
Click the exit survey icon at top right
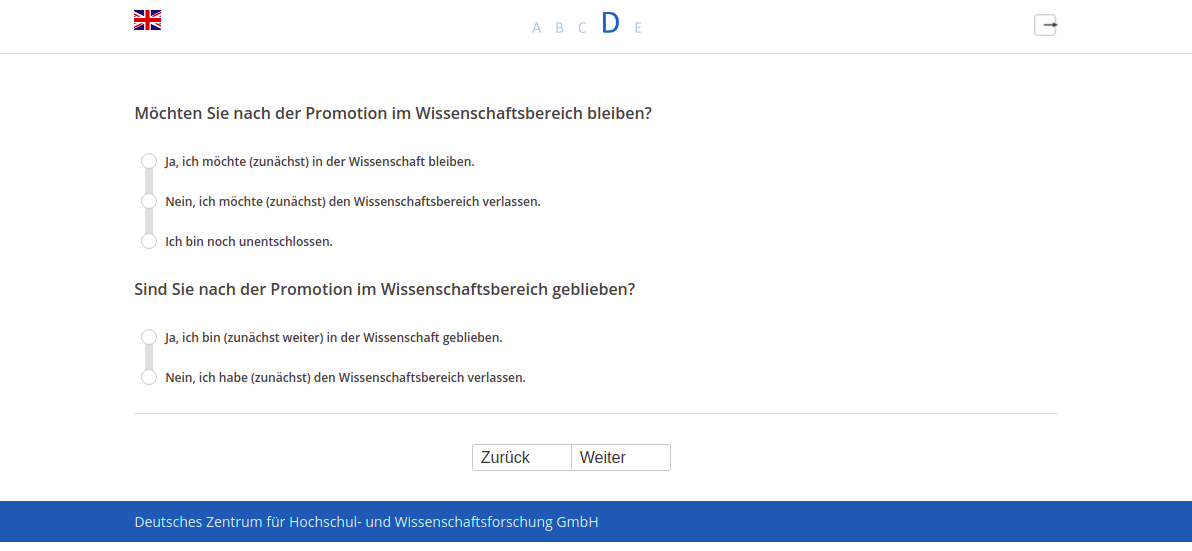(1045, 25)
